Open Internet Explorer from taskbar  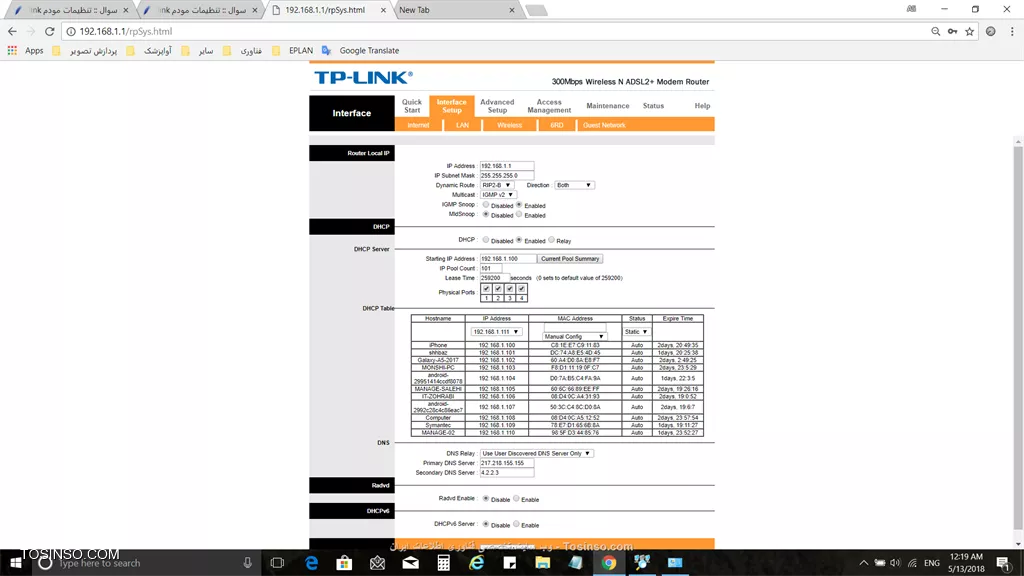click(477, 562)
